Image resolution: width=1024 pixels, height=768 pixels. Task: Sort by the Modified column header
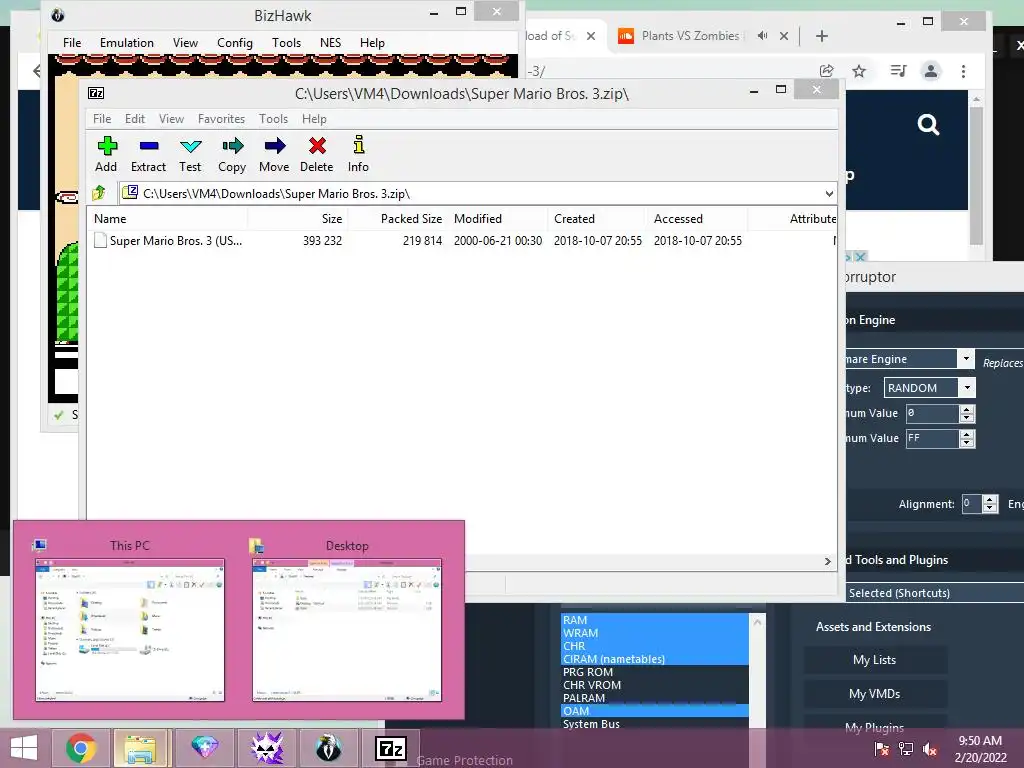498,219
